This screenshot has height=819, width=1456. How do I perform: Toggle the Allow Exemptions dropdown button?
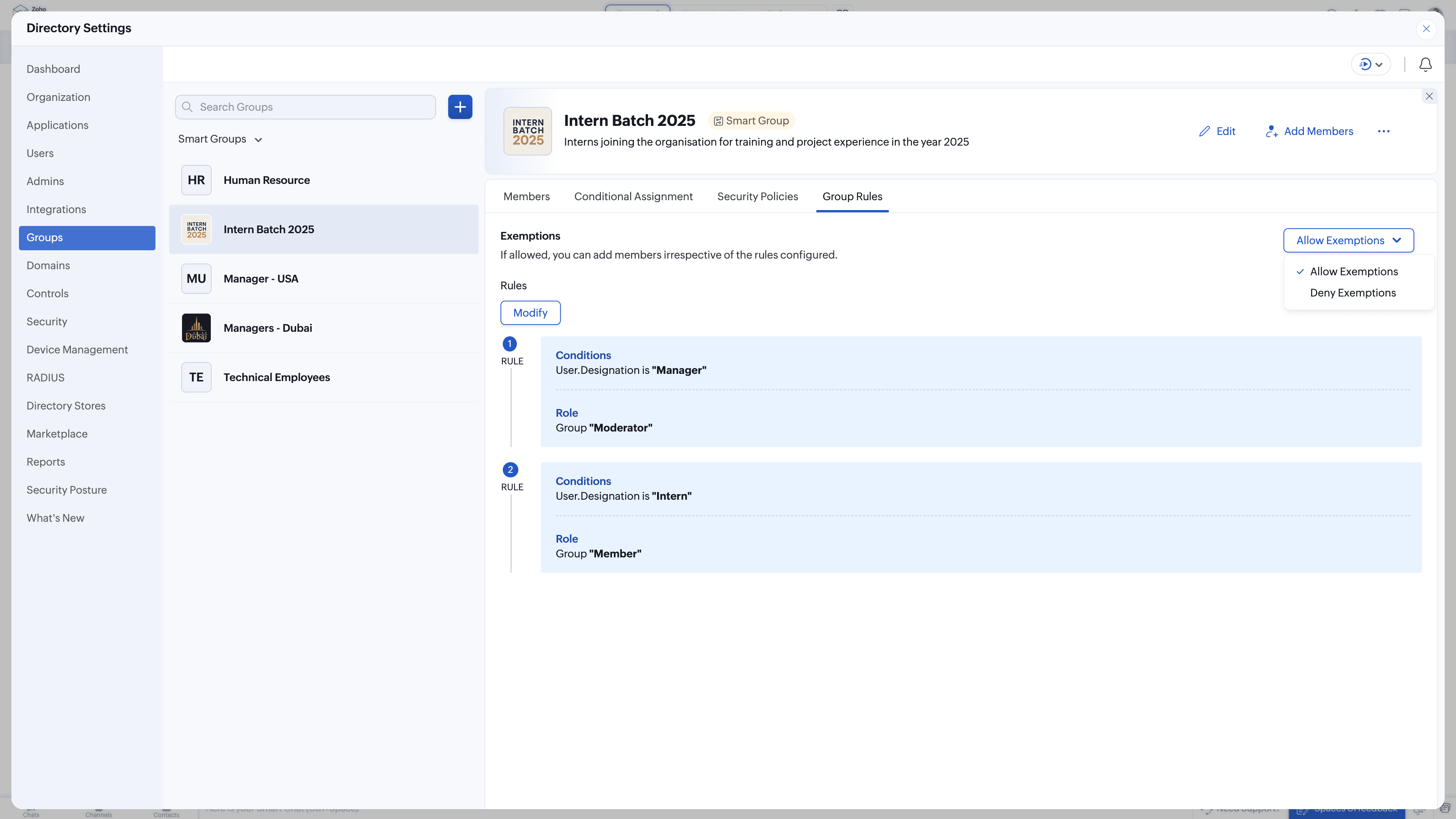tap(1348, 240)
